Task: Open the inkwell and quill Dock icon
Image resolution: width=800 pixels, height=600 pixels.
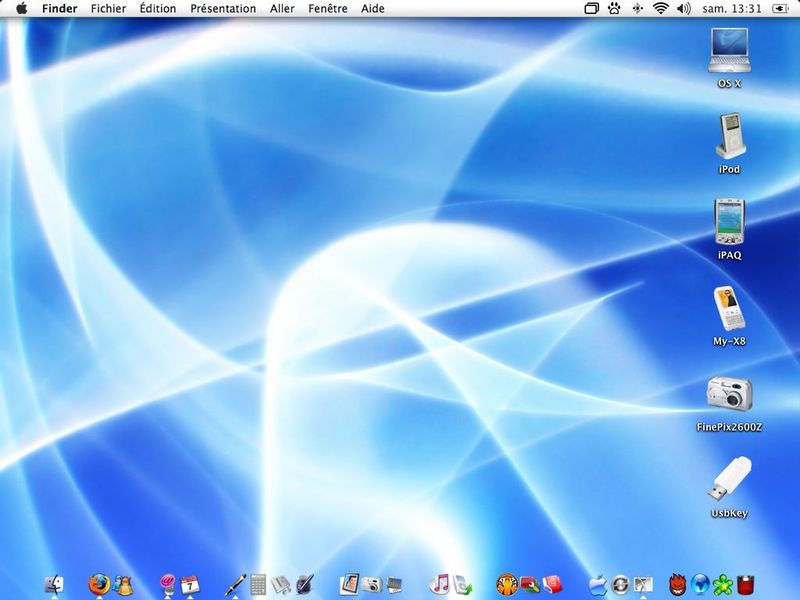Action: click(x=304, y=585)
